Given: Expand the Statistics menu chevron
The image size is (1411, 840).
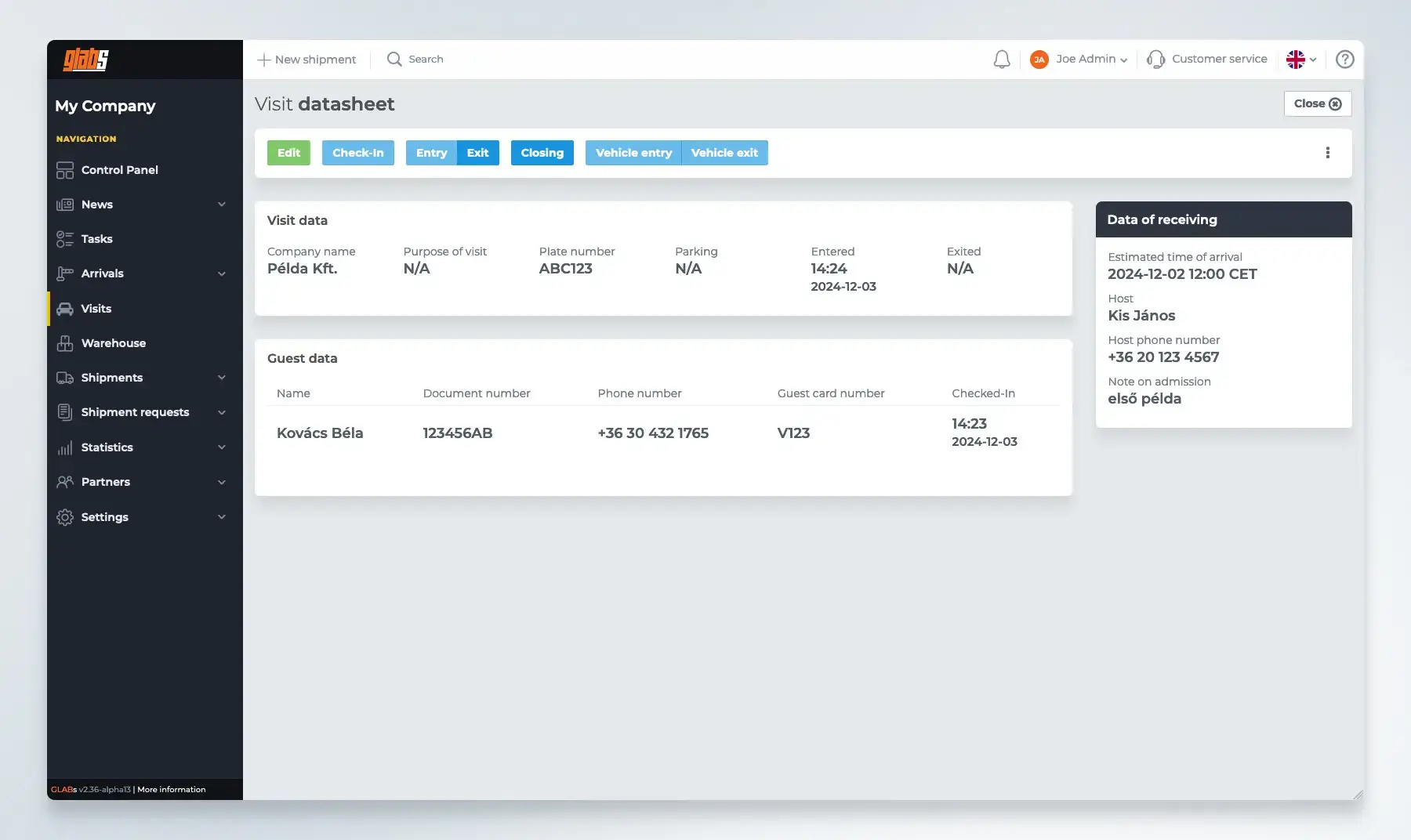Looking at the screenshot, I should pyautogui.click(x=222, y=447).
